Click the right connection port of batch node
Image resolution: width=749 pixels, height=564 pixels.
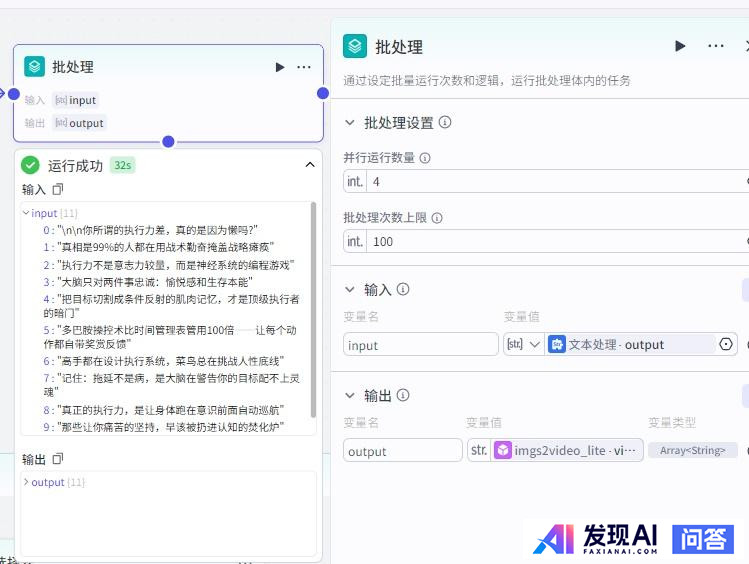[323, 93]
